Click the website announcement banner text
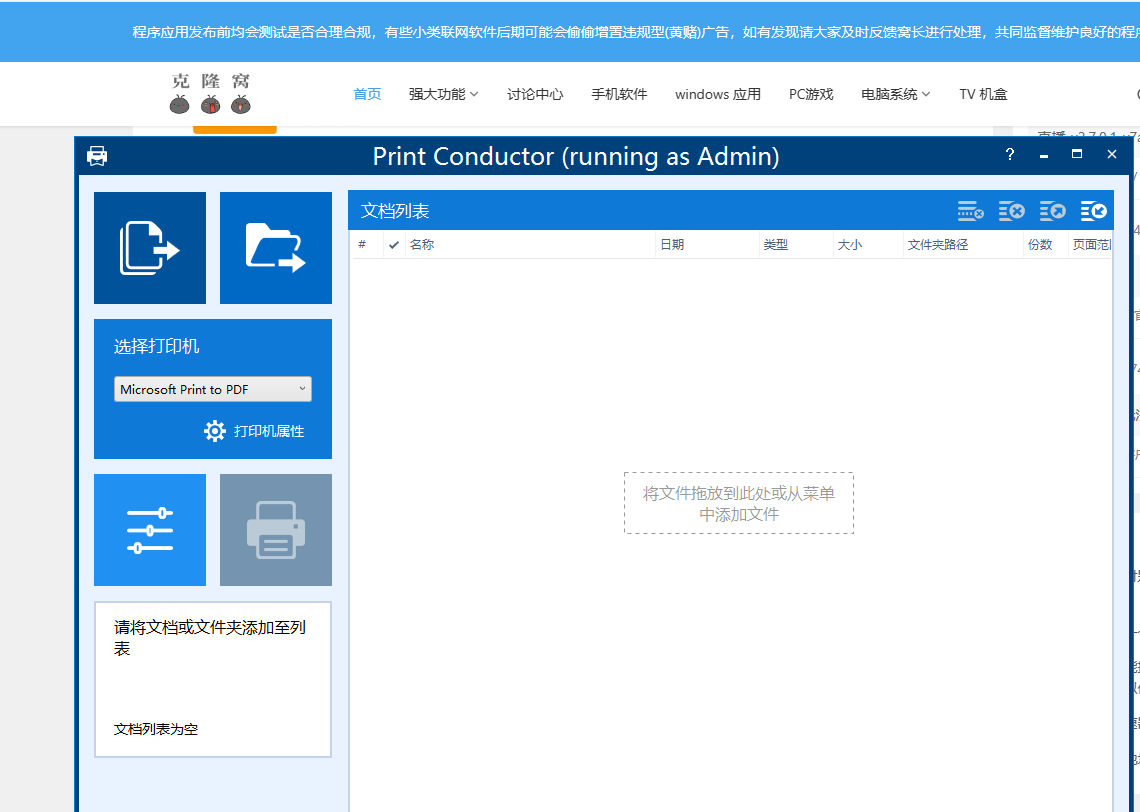1140x812 pixels. (636, 32)
